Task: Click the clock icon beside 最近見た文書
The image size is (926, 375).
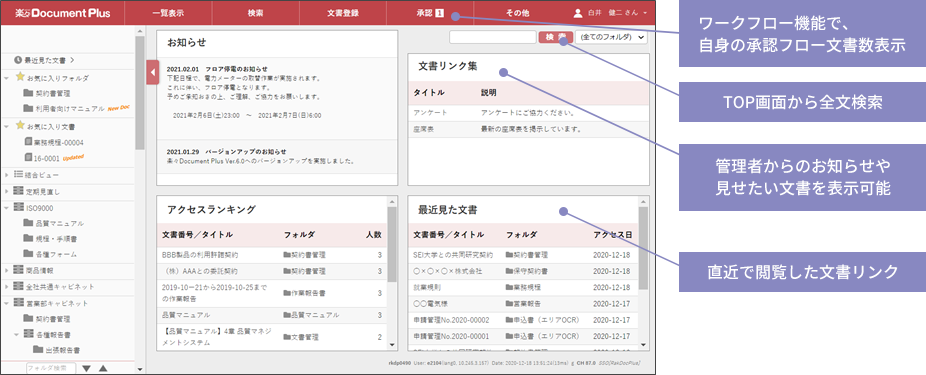Action: [x=18, y=60]
